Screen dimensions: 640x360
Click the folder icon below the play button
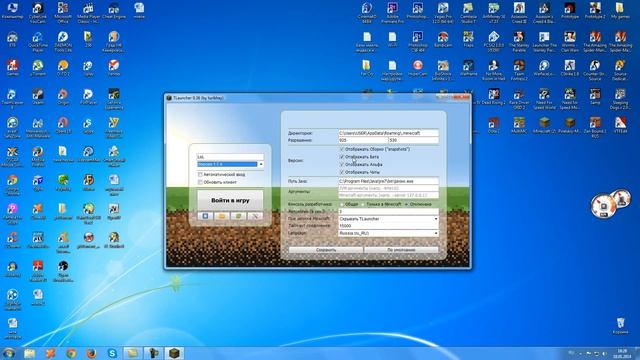[x=222, y=216]
